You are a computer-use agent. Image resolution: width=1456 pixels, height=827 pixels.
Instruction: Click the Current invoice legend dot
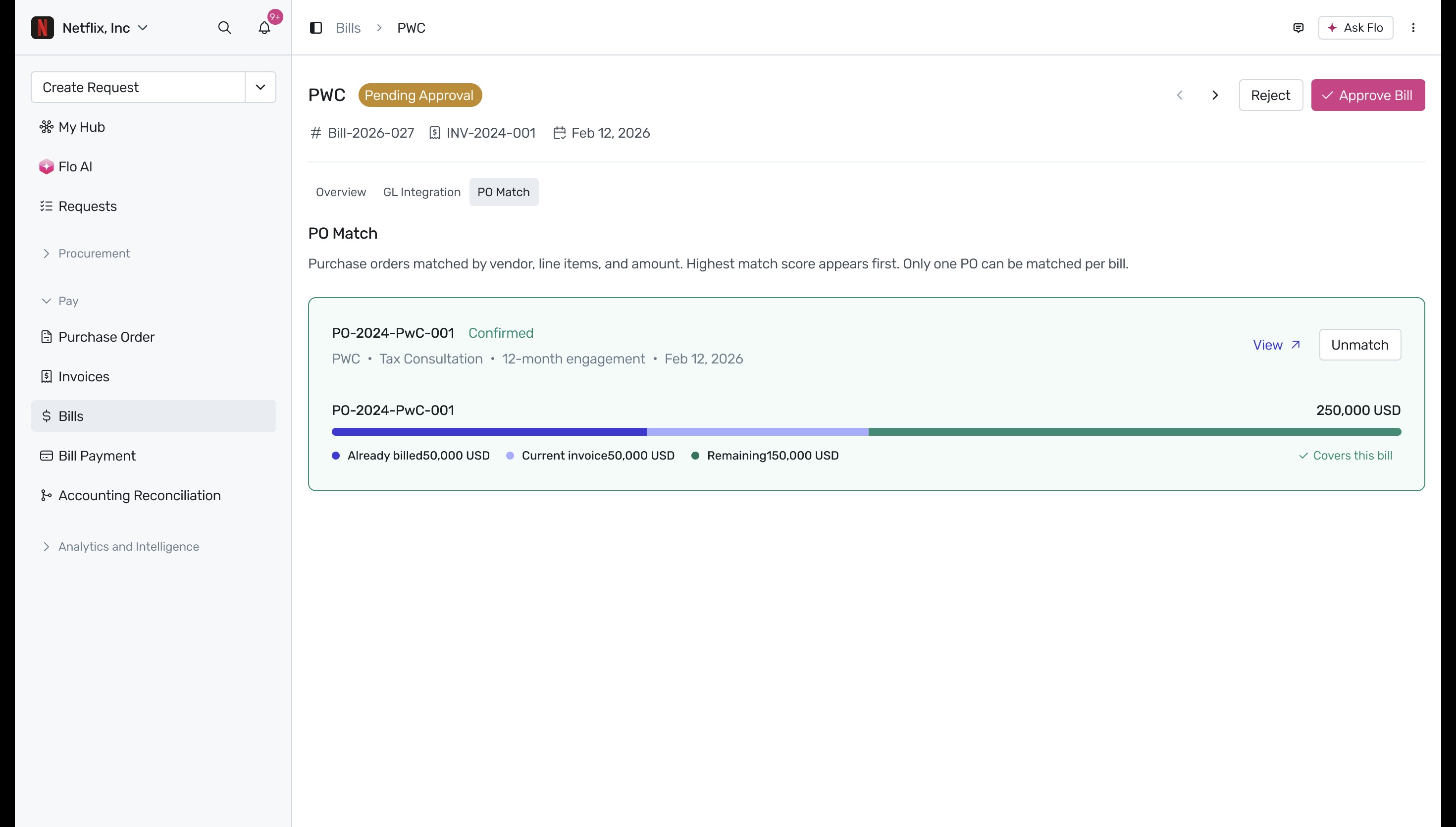pos(510,456)
